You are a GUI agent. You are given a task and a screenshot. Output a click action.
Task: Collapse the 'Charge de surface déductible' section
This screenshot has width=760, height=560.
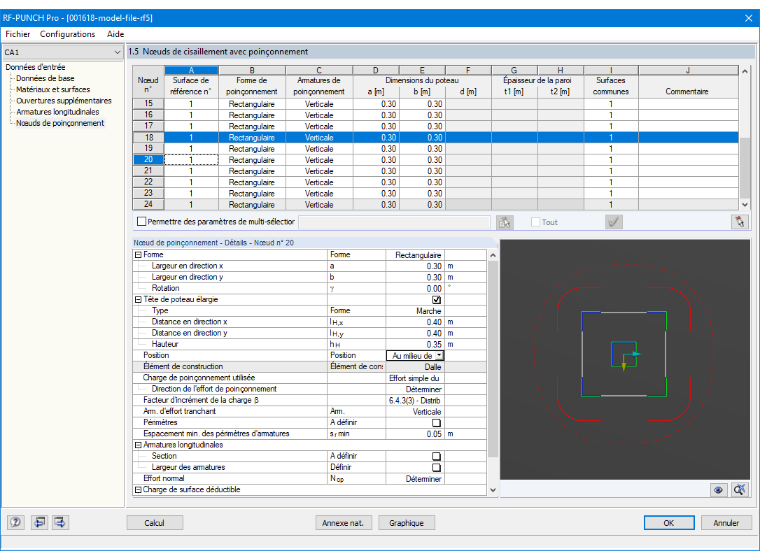(x=138, y=490)
